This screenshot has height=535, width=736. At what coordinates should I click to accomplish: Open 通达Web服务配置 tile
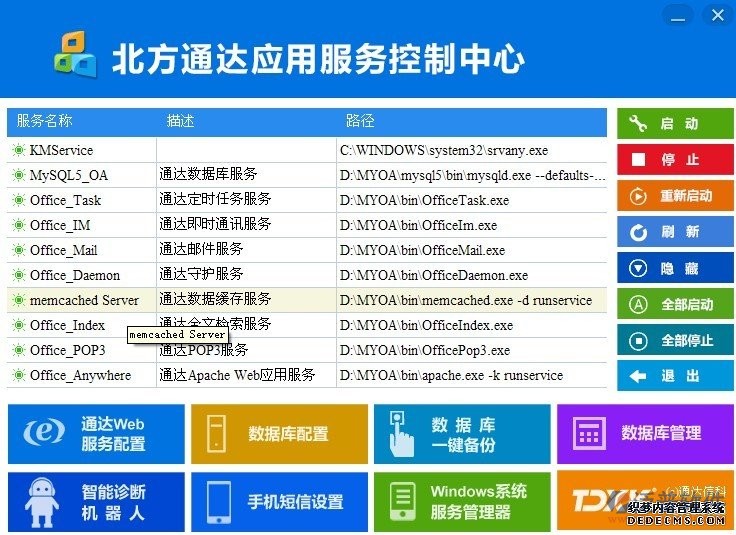pyautogui.click(x=96, y=434)
